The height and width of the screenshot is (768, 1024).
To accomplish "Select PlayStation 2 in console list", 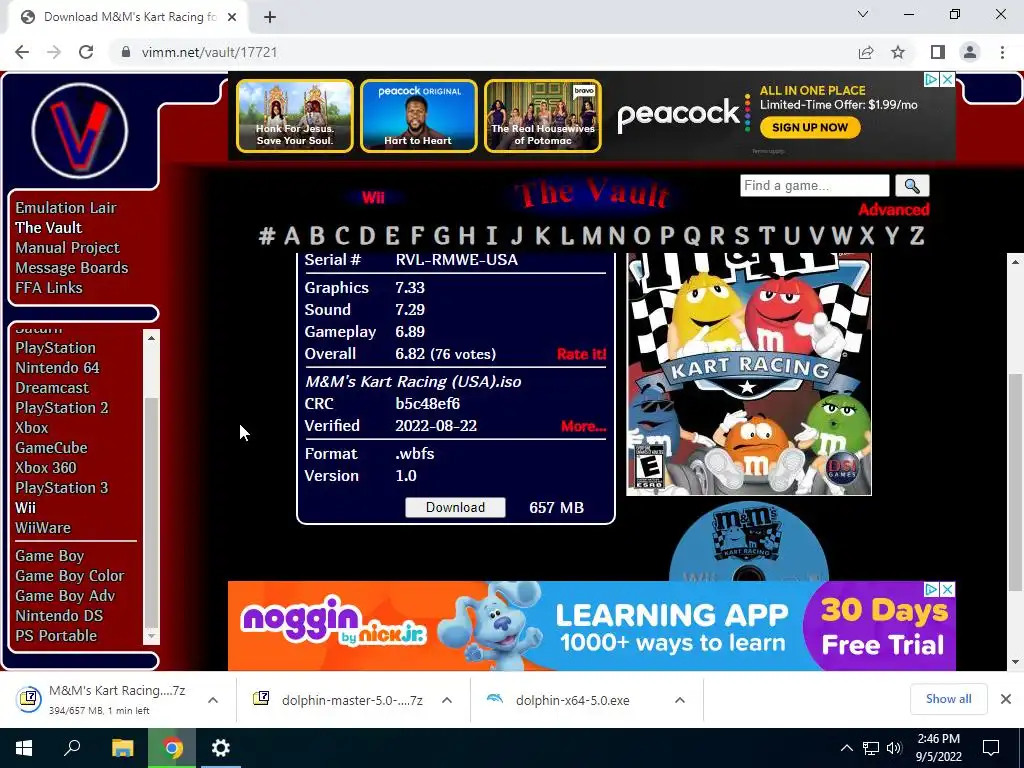I will tap(62, 408).
